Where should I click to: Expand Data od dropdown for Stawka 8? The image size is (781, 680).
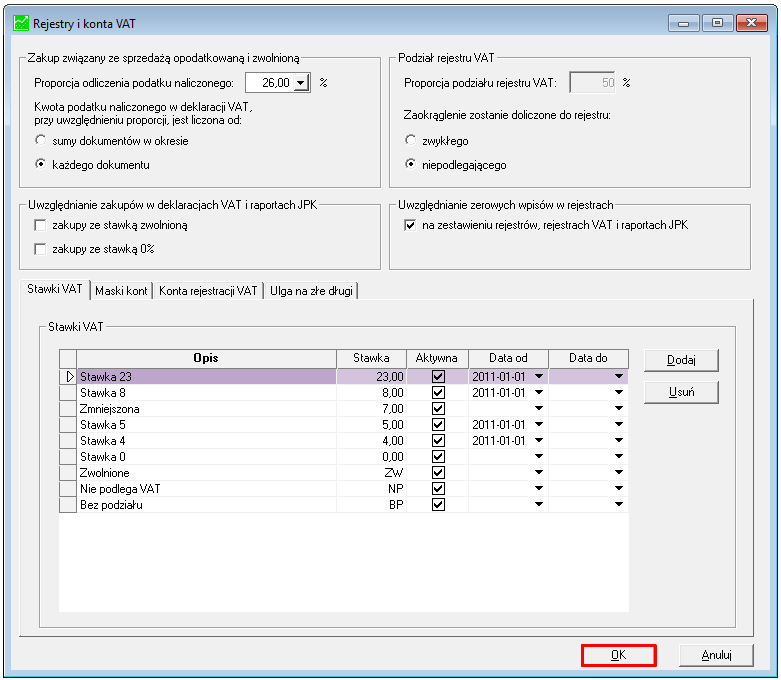click(x=539, y=393)
